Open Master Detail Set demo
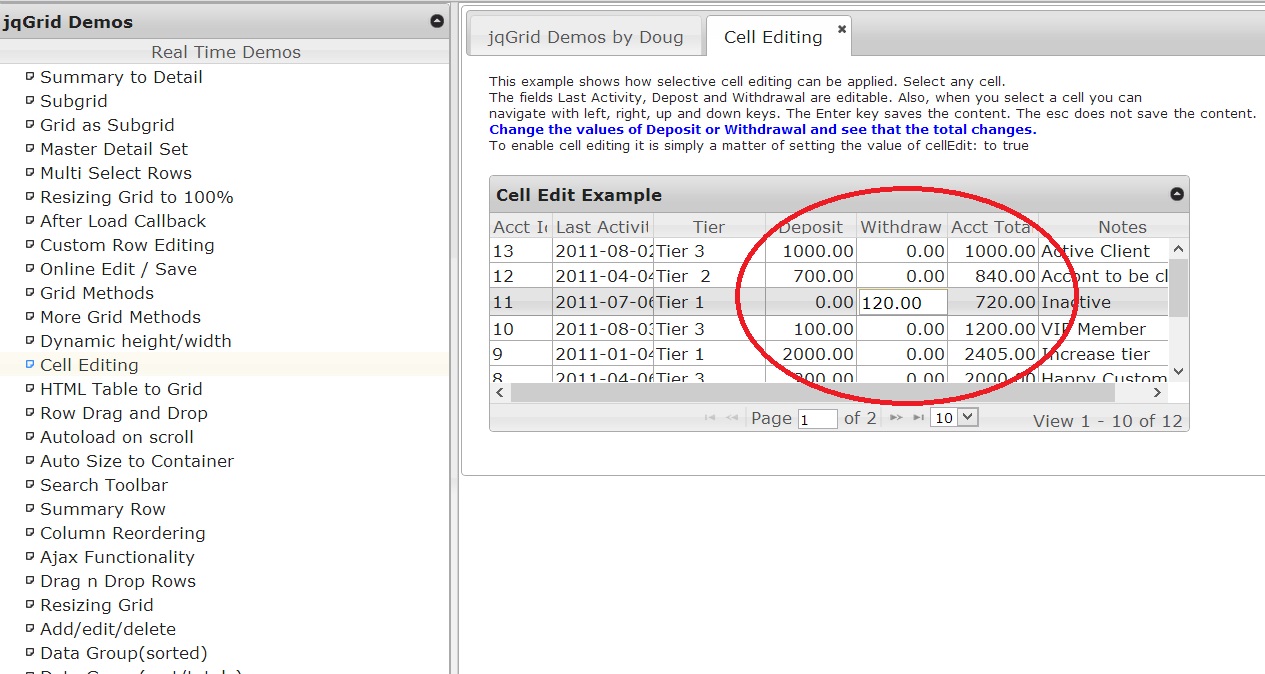Image resolution: width=1265 pixels, height=674 pixels. tap(114, 149)
